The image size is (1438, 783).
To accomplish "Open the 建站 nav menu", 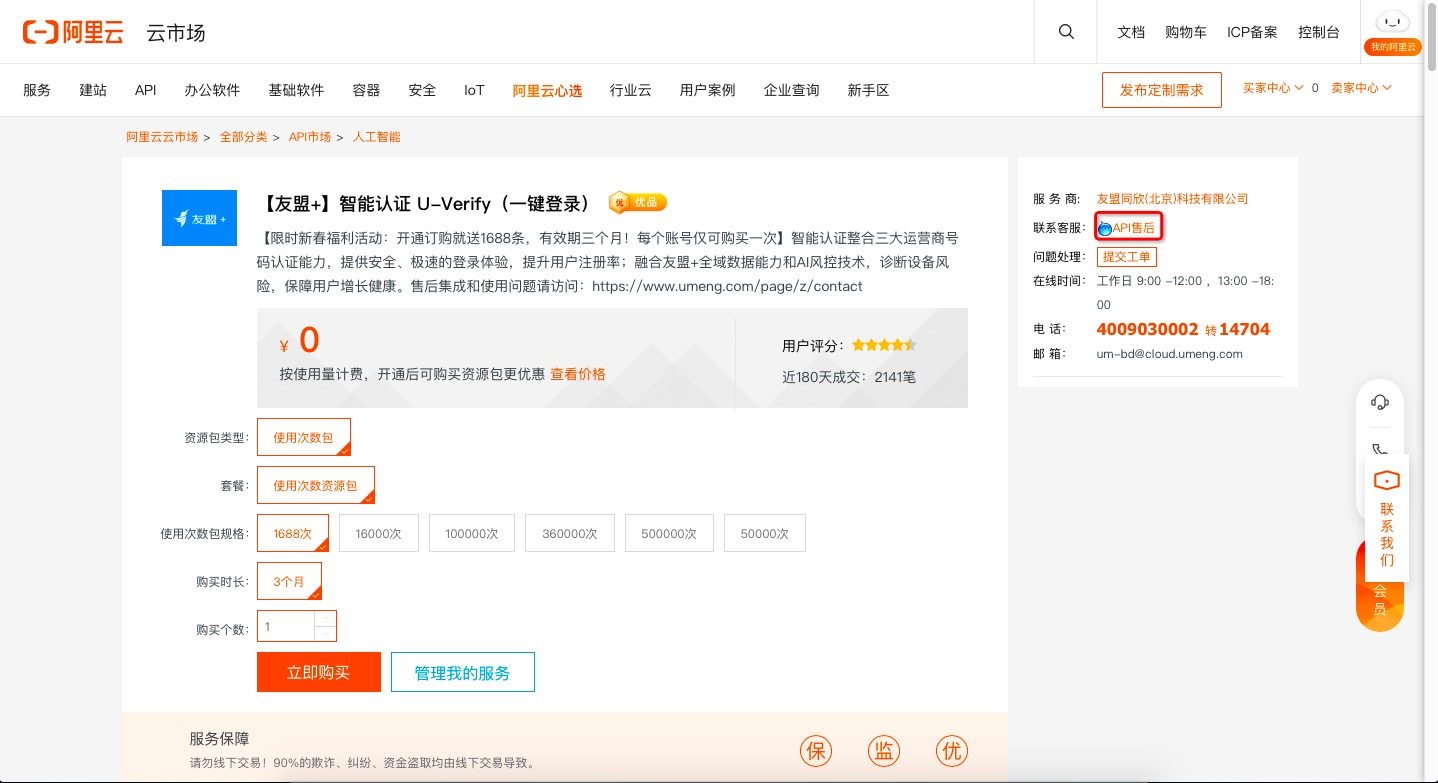I will [x=93, y=90].
